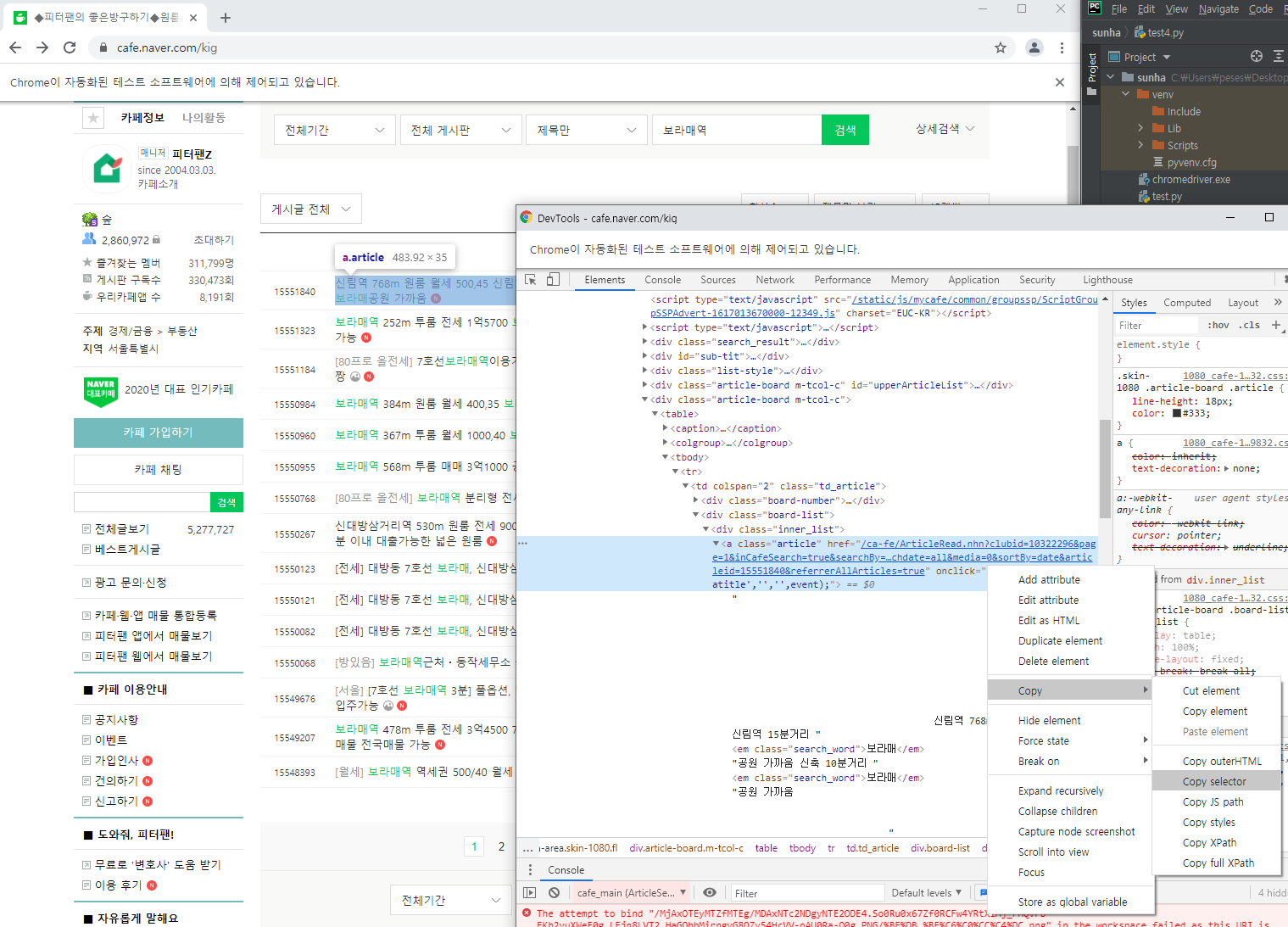Open the Computed styles tab
Image resolution: width=1288 pixels, height=927 pixels.
pos(1187,303)
